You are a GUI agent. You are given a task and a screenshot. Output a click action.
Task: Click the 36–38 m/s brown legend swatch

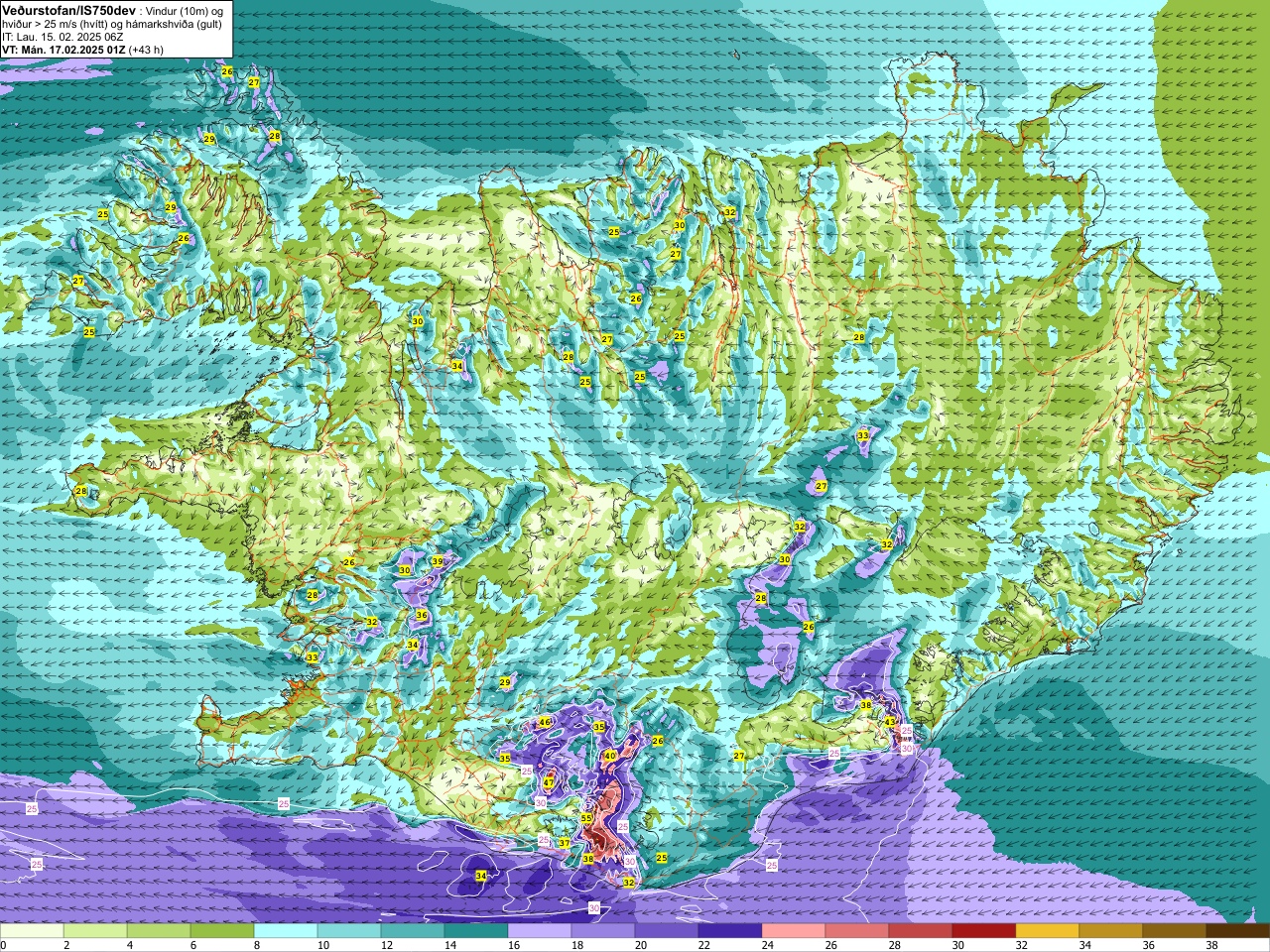point(1175,931)
